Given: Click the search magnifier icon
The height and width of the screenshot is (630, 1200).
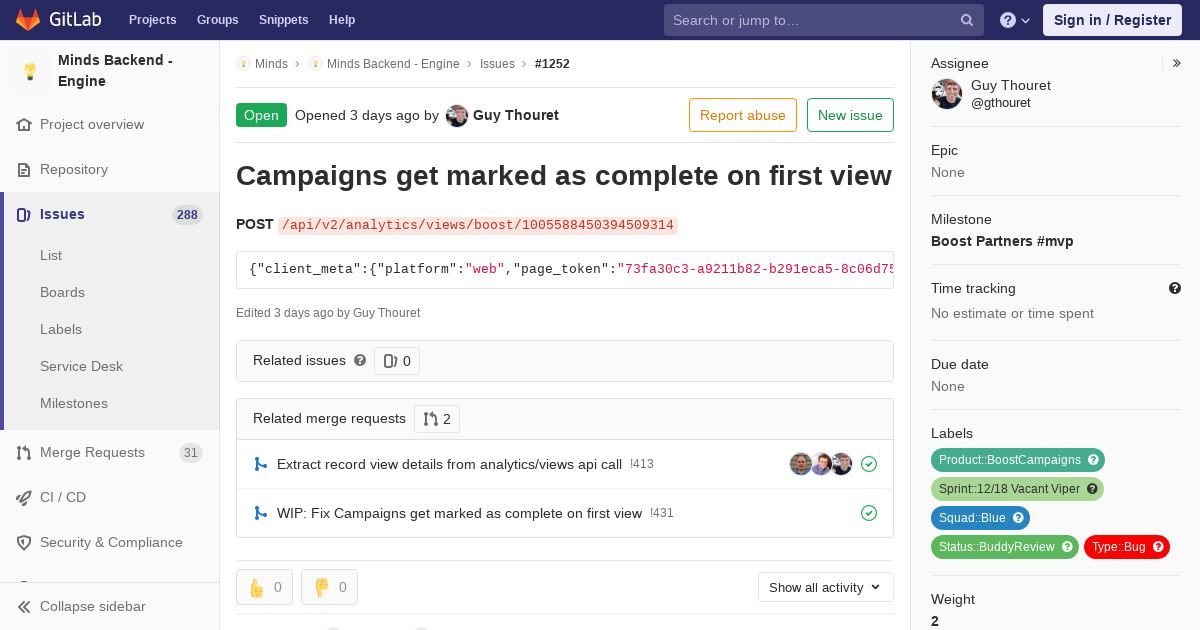Looking at the screenshot, I should pyautogui.click(x=967, y=20).
